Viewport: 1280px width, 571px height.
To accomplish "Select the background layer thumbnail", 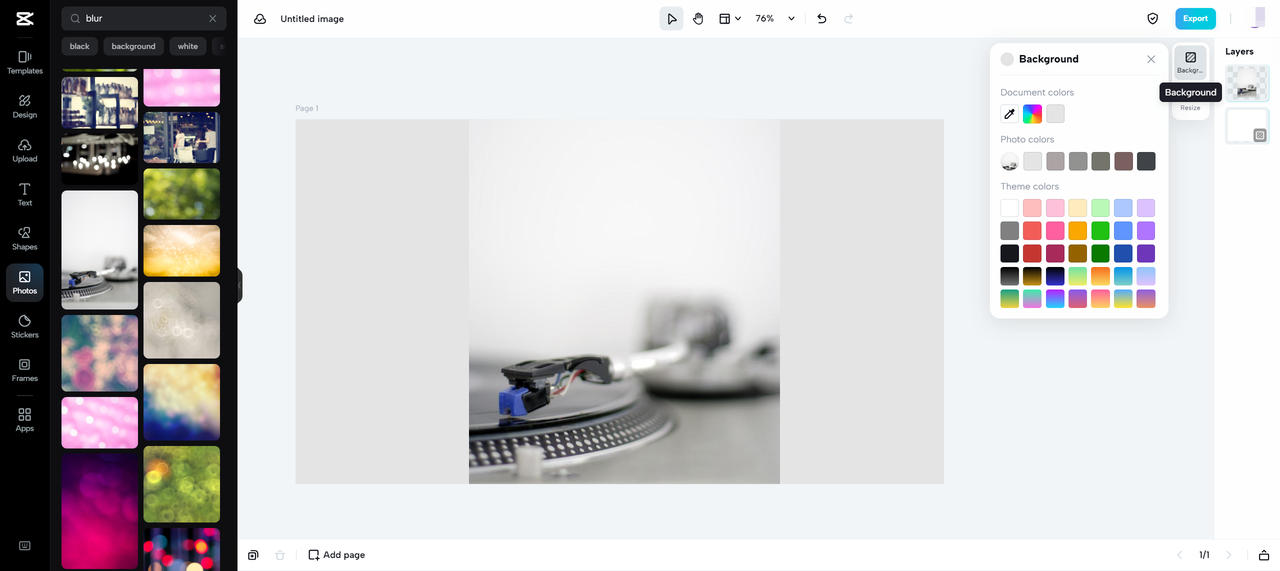I will [1247, 126].
